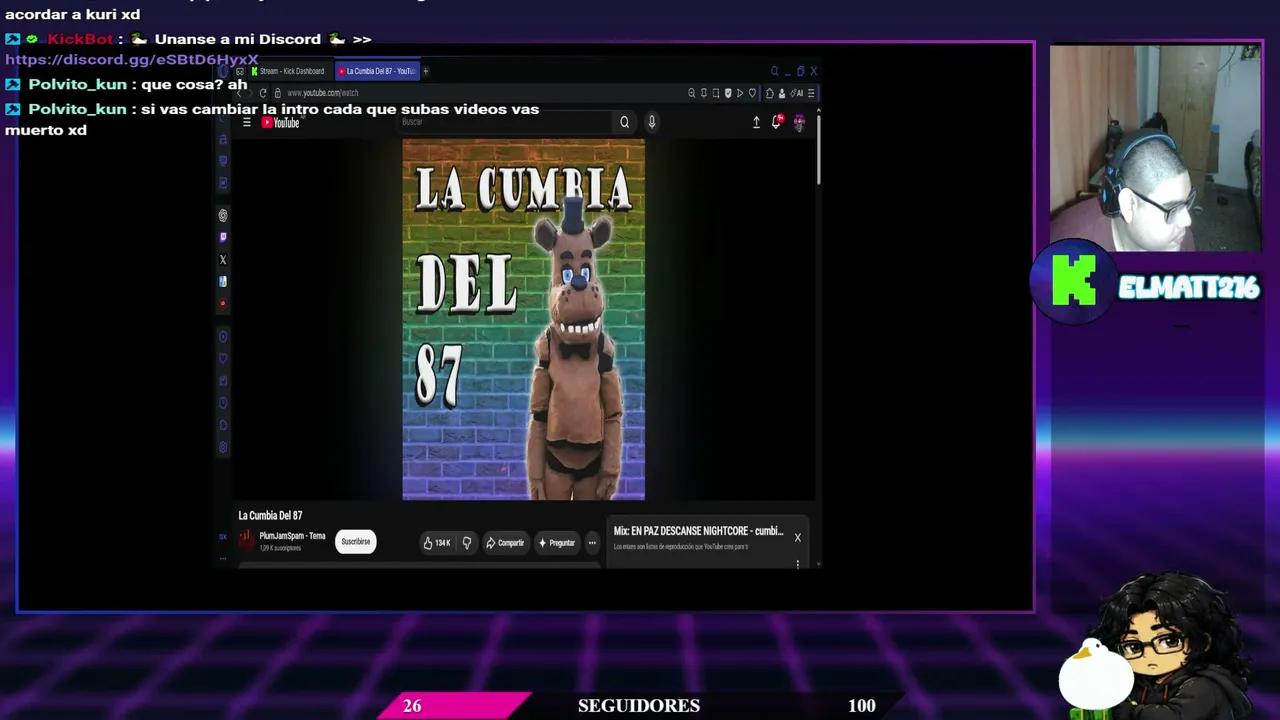The image size is (1280, 720).
Task: Open the Discord invite link in chat
Action: [x=132, y=60]
